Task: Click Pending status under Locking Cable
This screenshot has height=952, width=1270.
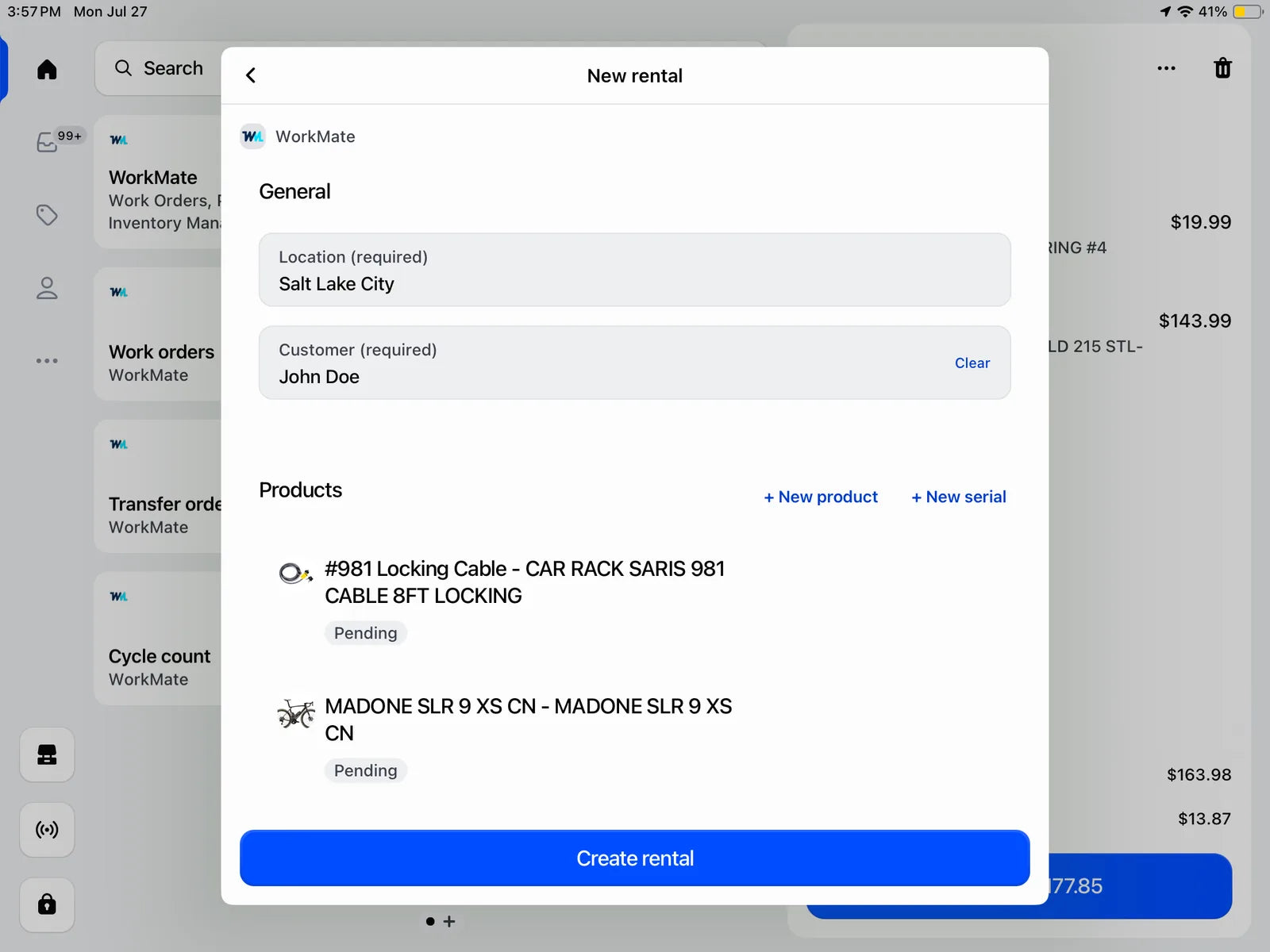Action: (365, 633)
